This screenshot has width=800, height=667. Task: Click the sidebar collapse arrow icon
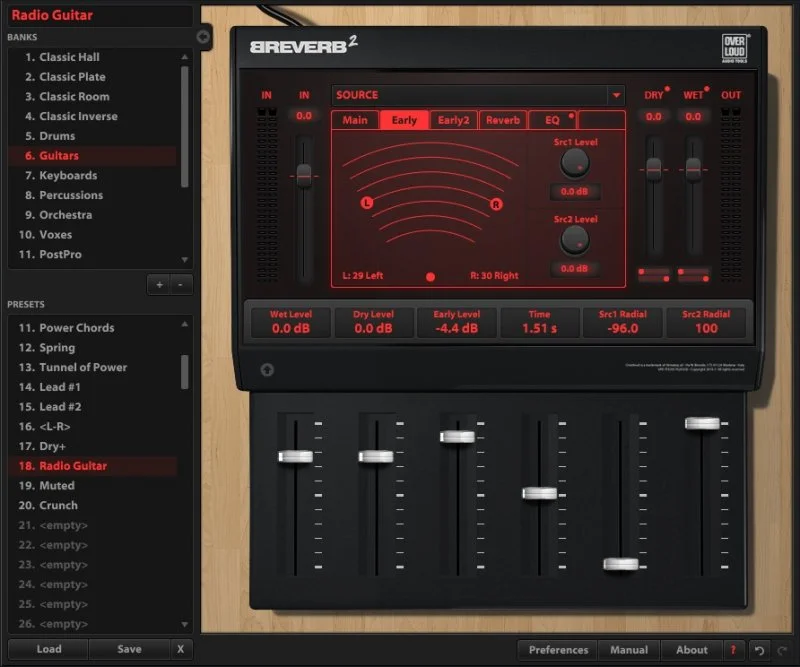(x=203, y=37)
